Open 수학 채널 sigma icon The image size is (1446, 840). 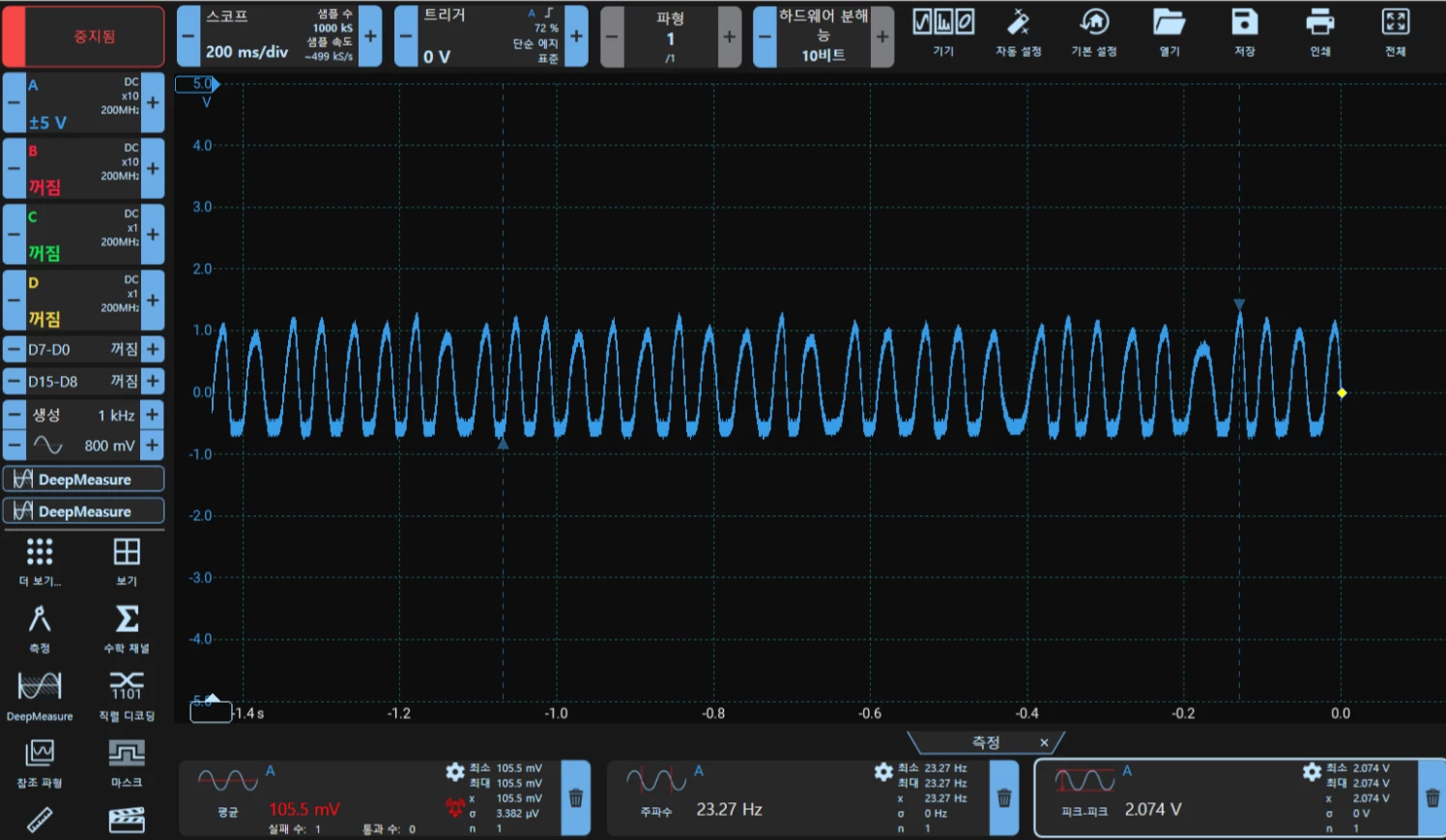(x=127, y=629)
